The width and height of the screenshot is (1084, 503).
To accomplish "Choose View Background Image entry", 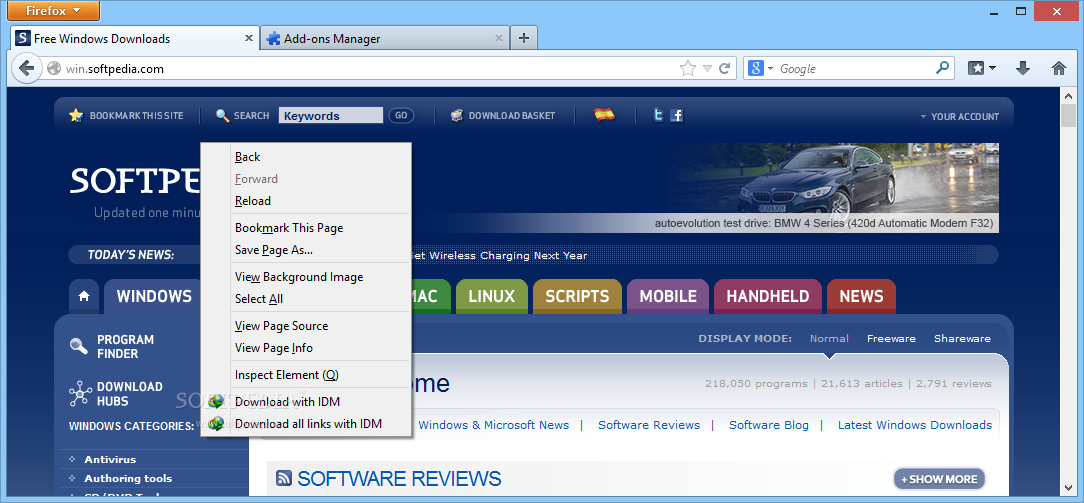I will pos(306,276).
